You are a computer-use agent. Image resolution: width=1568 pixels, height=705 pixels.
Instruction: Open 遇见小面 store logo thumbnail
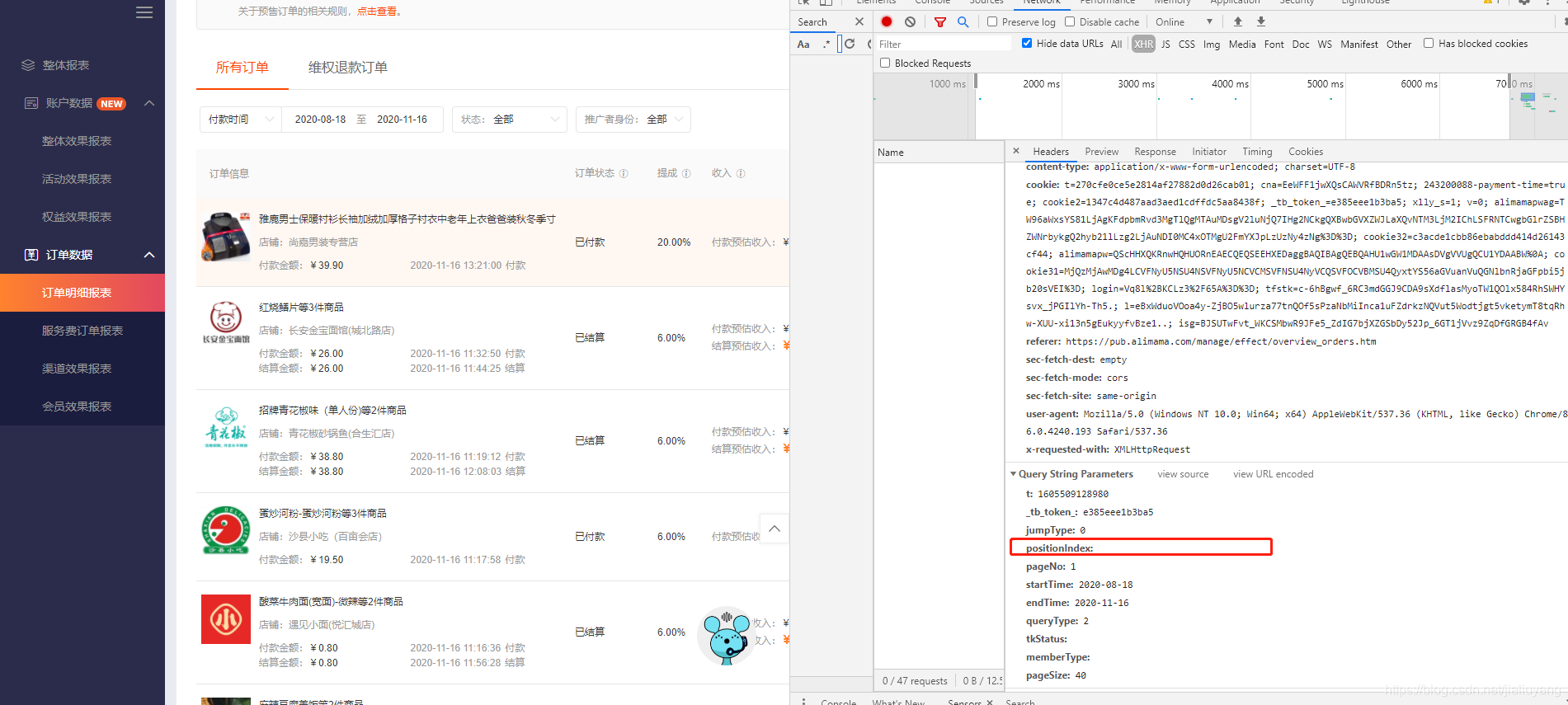click(226, 619)
